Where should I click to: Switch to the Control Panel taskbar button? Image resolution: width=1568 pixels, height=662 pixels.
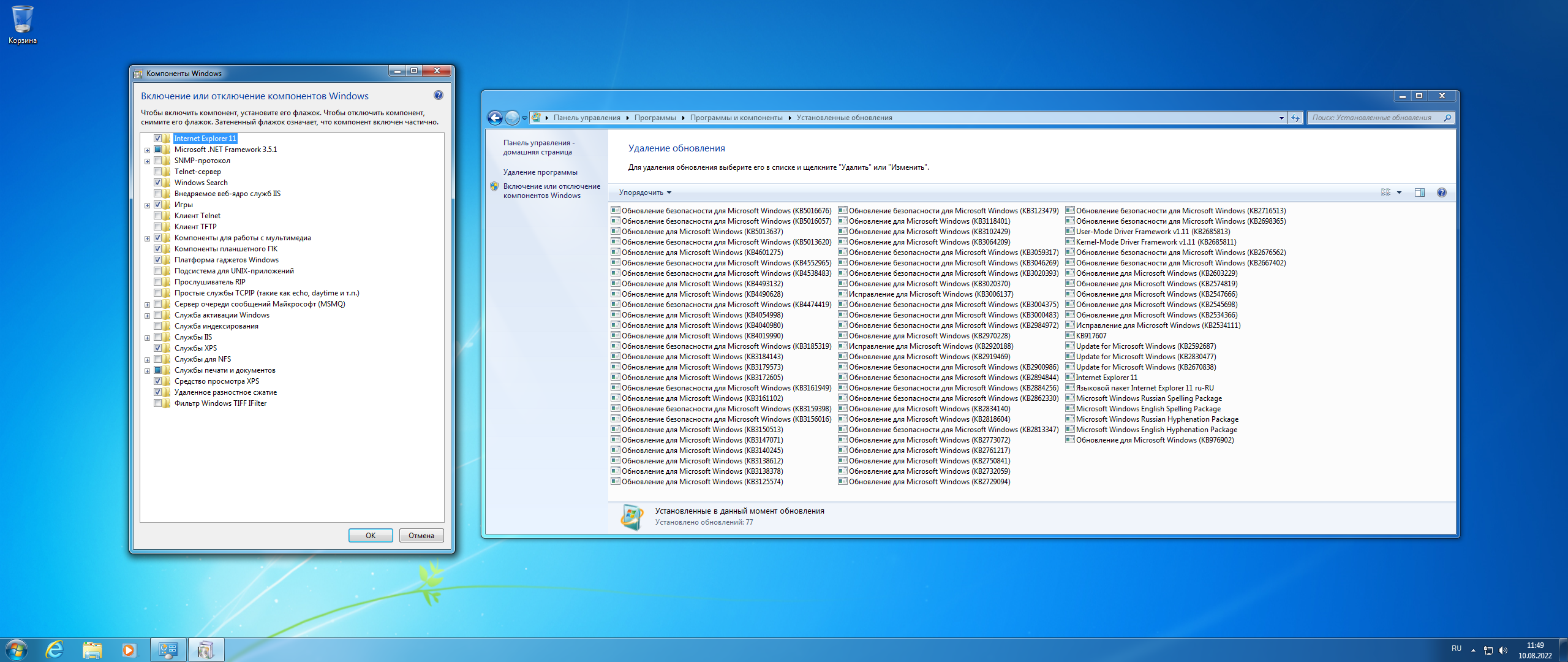click(x=168, y=650)
